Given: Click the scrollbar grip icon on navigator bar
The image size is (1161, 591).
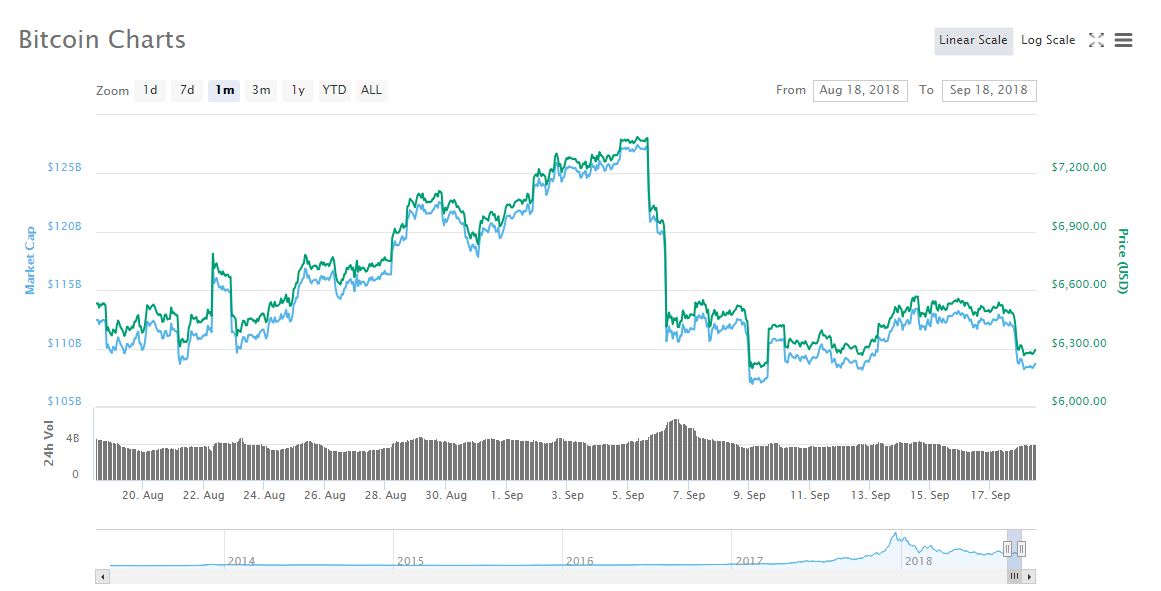Looking at the screenshot, I should (1013, 575).
